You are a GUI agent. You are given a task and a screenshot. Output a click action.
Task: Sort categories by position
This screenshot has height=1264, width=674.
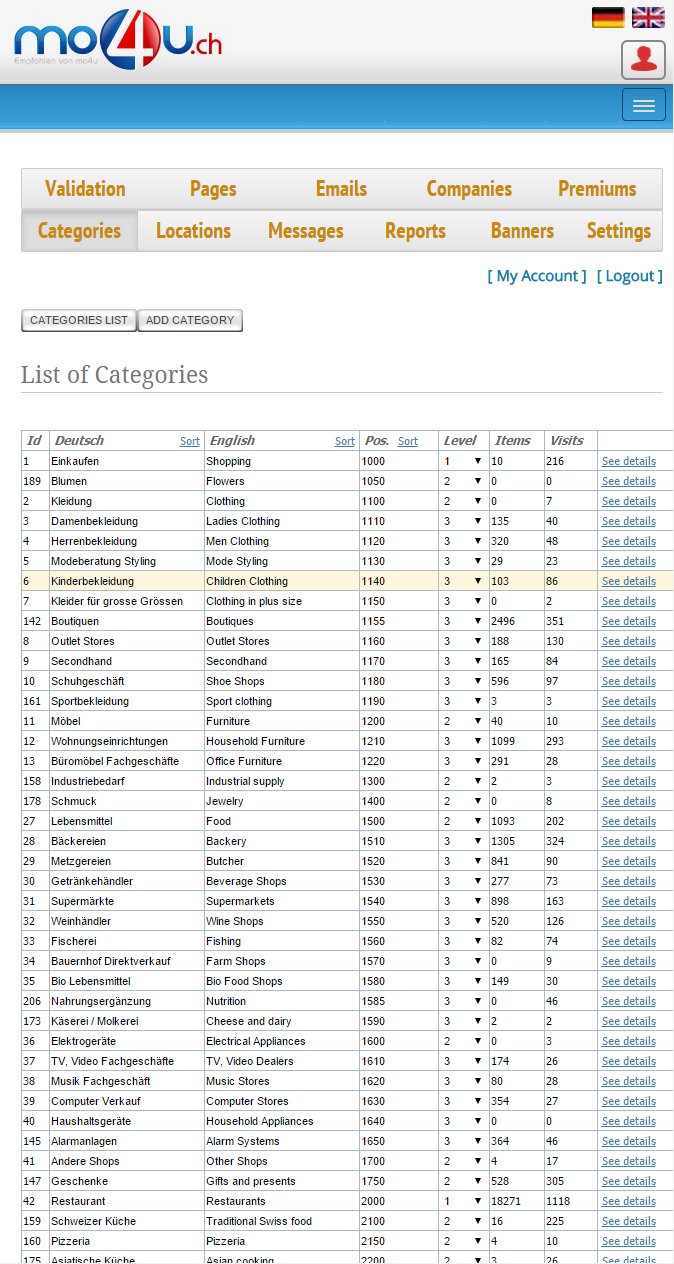[x=407, y=441]
